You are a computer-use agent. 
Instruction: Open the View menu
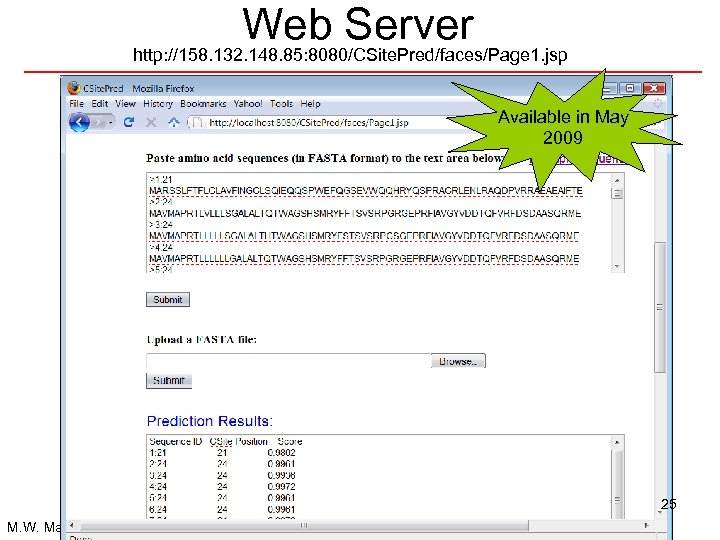point(125,104)
